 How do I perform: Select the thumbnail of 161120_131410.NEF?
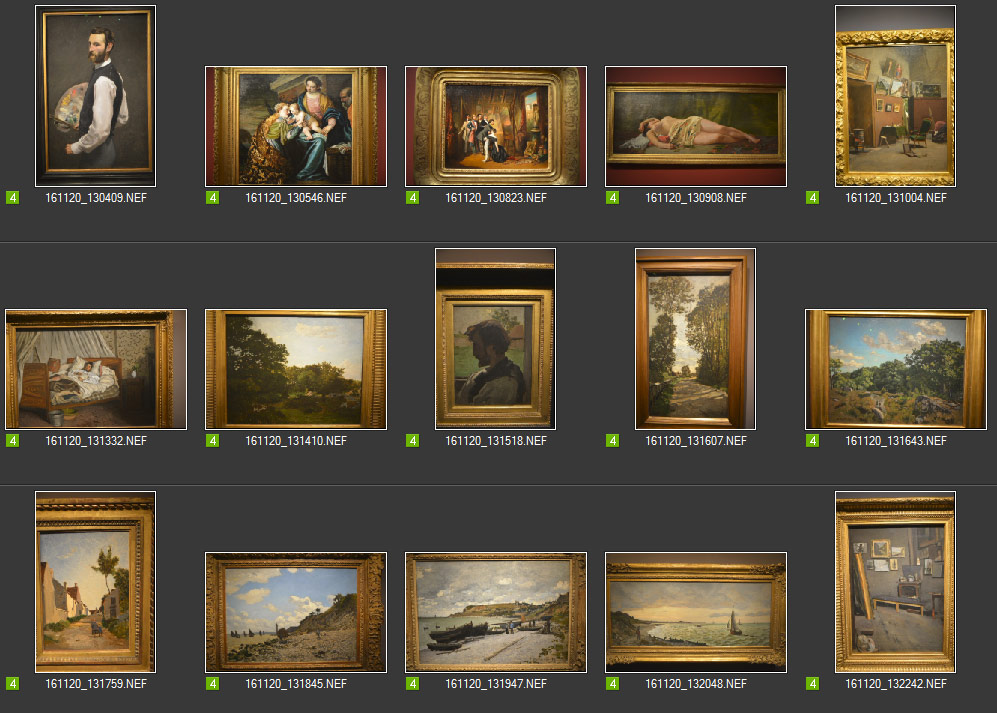(296, 370)
